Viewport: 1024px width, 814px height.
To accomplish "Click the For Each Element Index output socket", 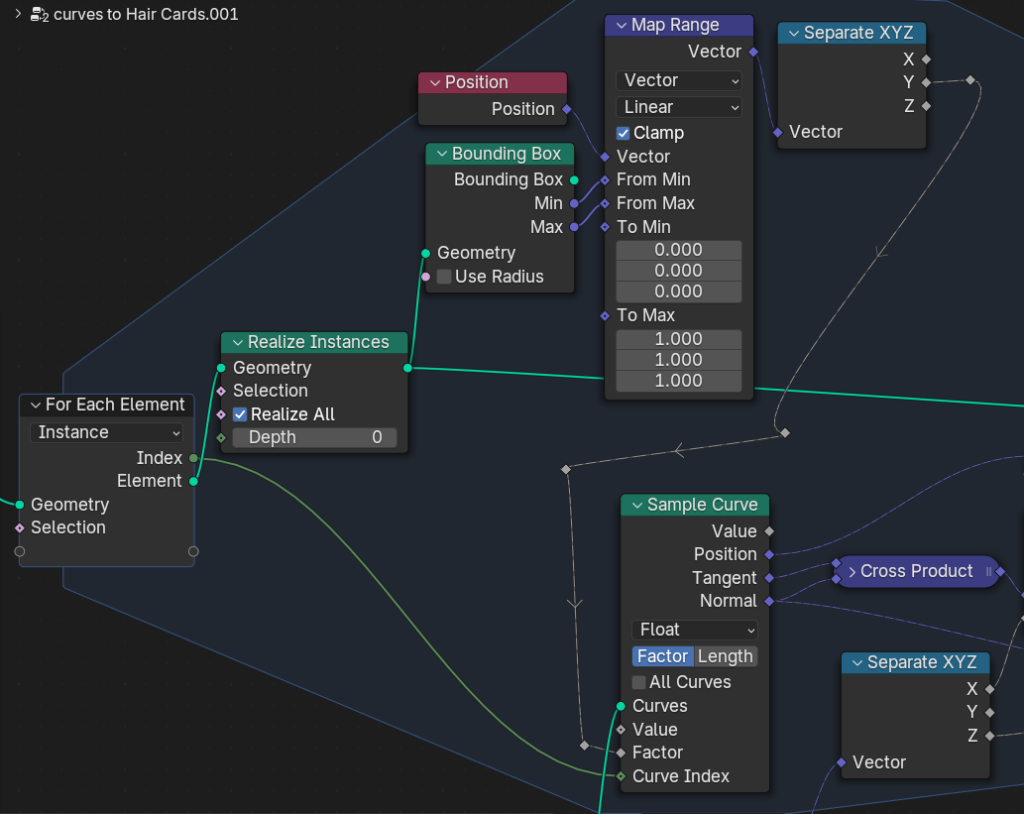I will click(193, 458).
